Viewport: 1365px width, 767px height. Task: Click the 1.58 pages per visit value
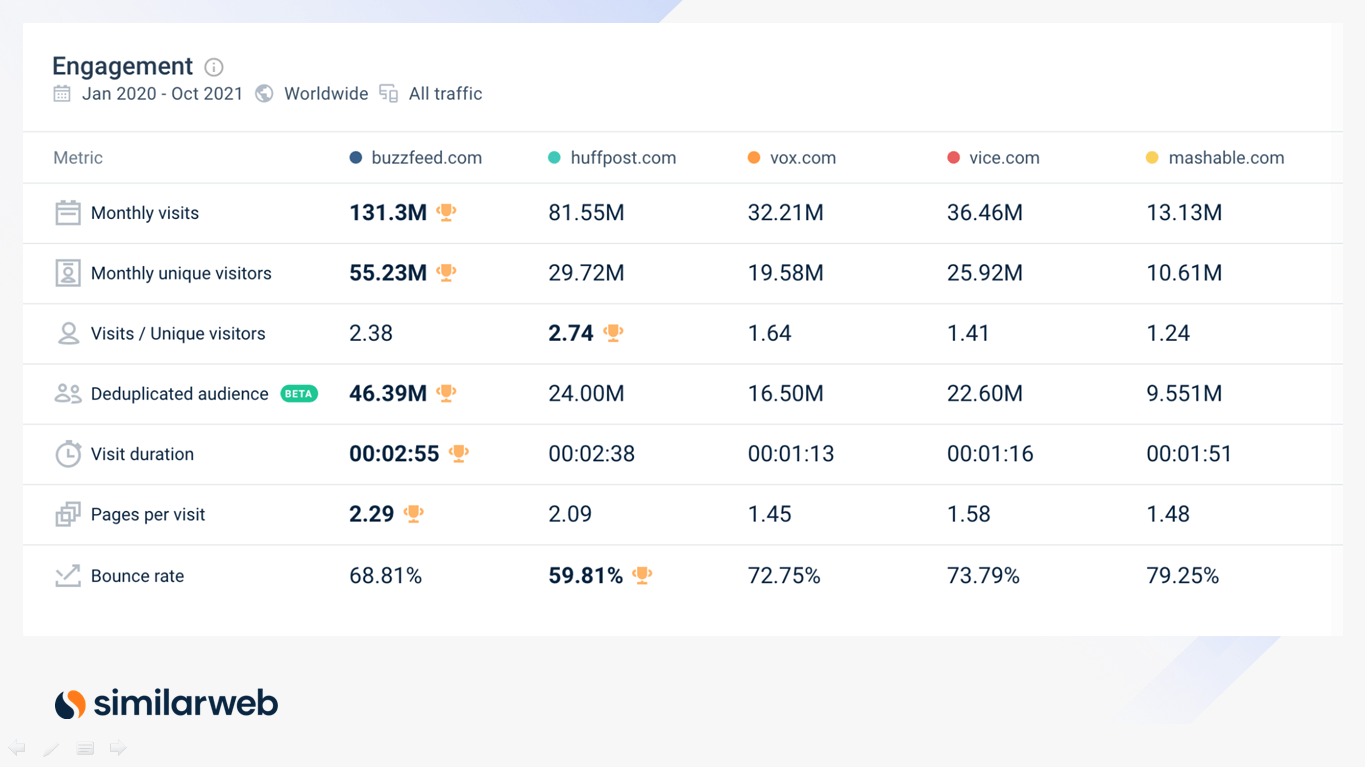click(969, 515)
